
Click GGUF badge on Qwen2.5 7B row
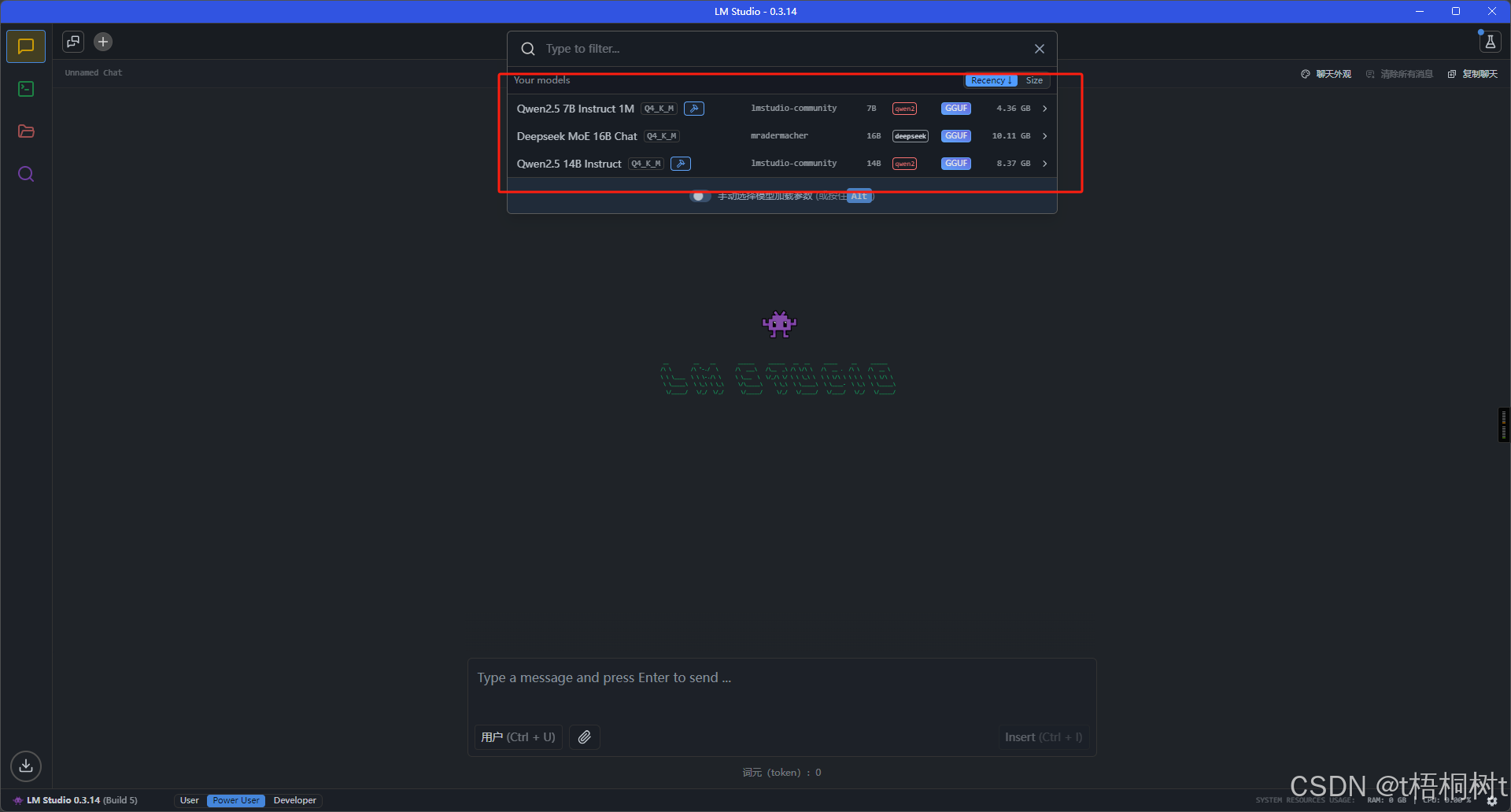(x=956, y=109)
